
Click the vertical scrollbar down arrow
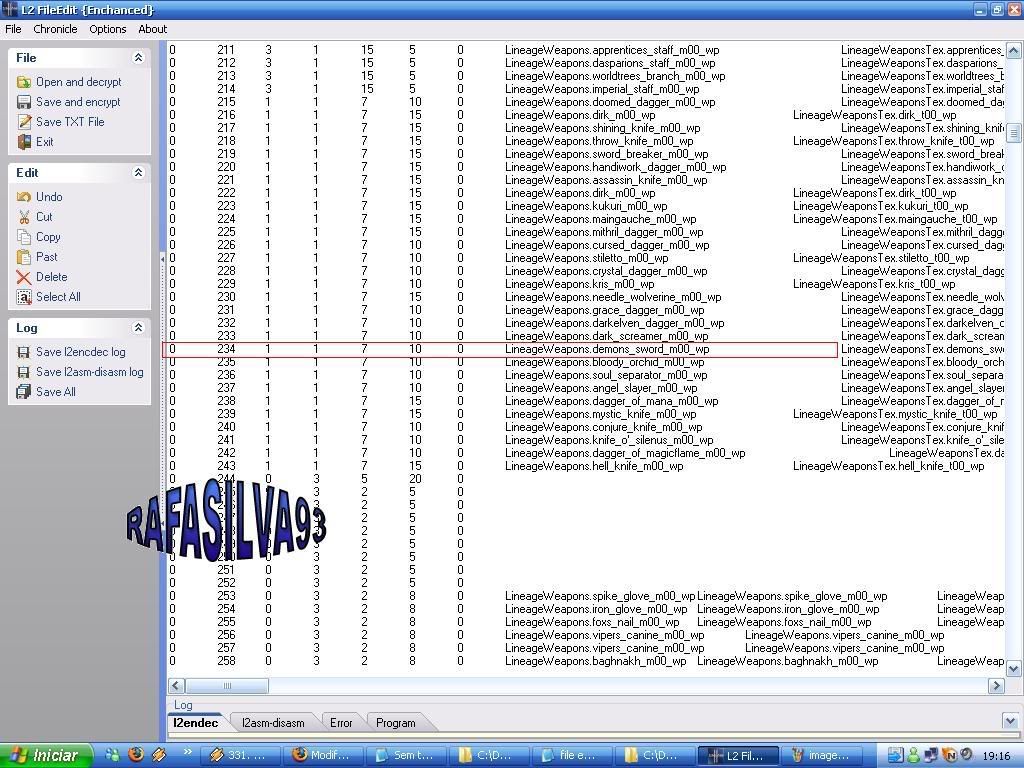(x=1013, y=668)
